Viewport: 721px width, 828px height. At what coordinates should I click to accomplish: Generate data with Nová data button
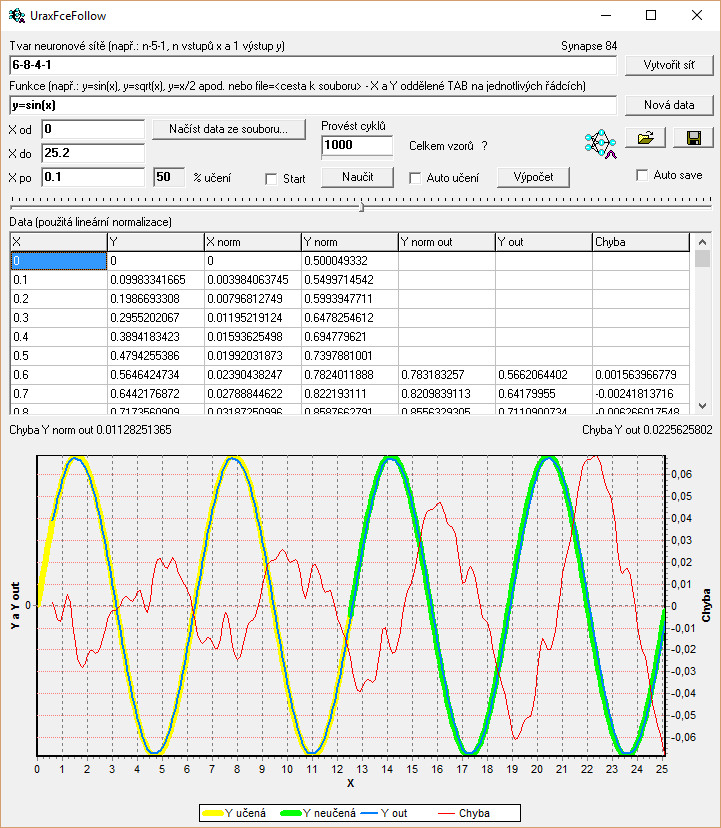669,105
